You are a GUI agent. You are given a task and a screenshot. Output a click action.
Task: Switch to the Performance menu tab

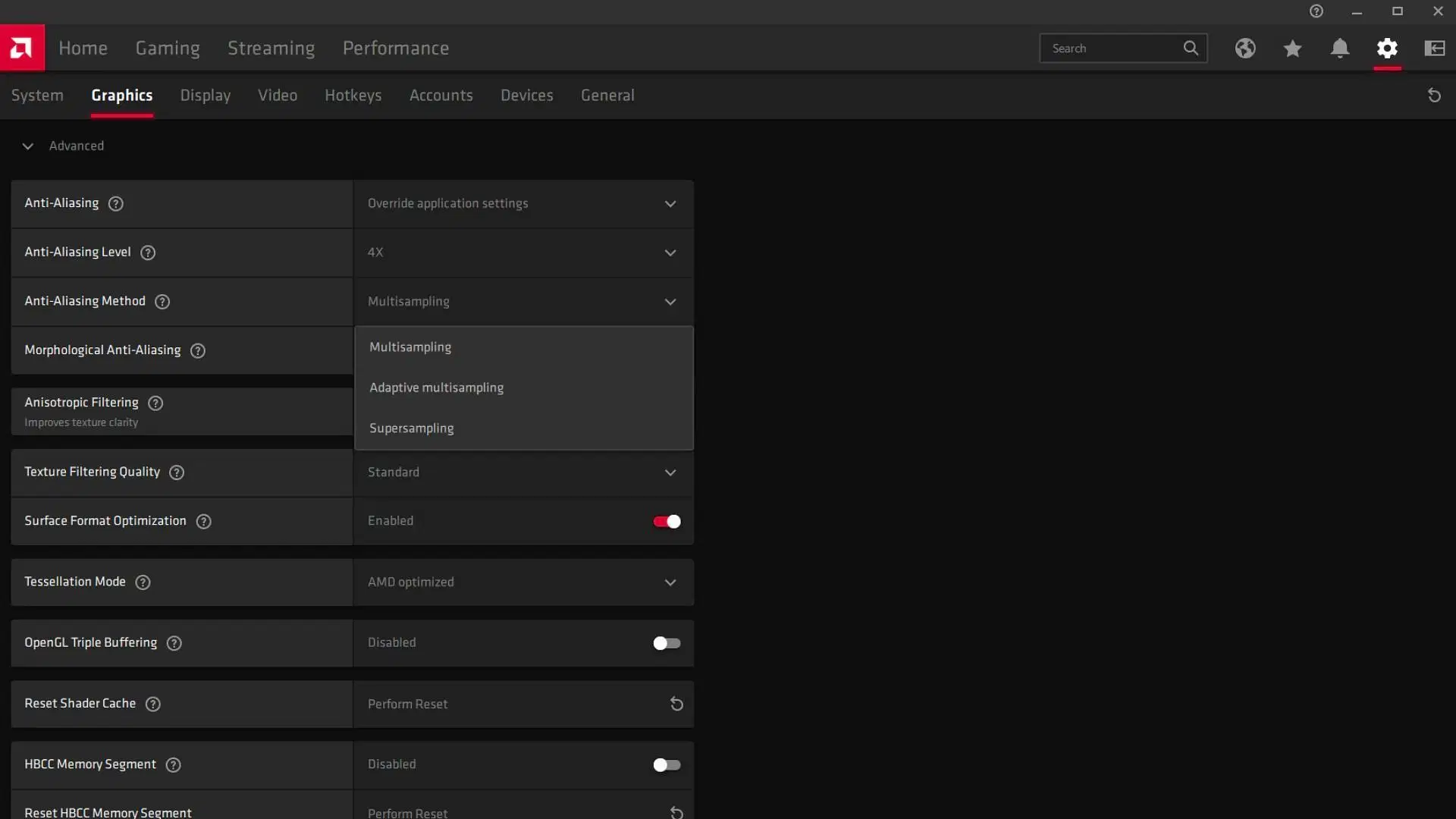coord(395,47)
